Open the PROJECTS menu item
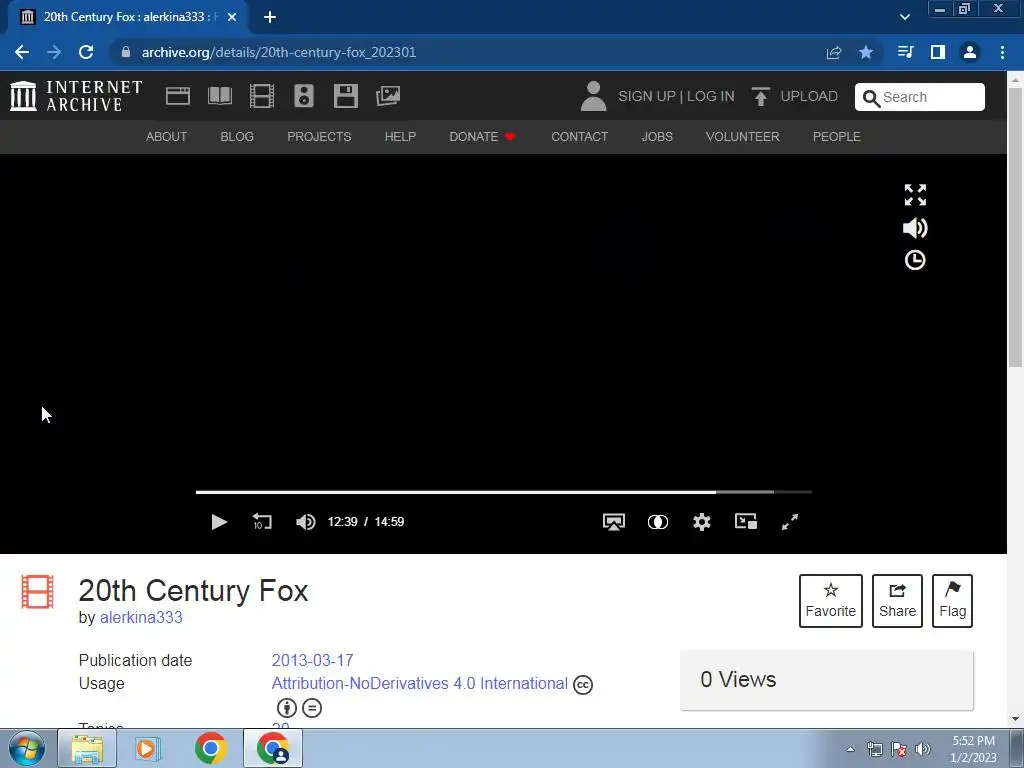 pyautogui.click(x=319, y=136)
